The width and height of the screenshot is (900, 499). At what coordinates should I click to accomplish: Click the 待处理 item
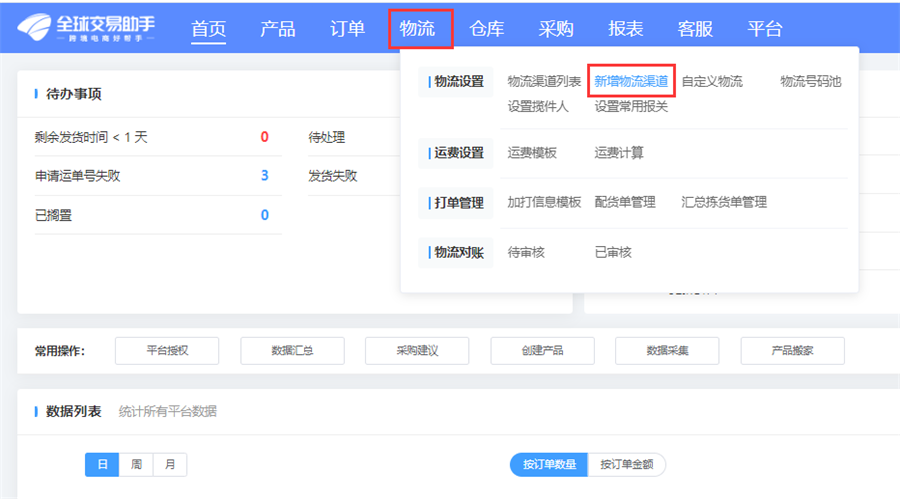pyautogui.click(x=327, y=137)
